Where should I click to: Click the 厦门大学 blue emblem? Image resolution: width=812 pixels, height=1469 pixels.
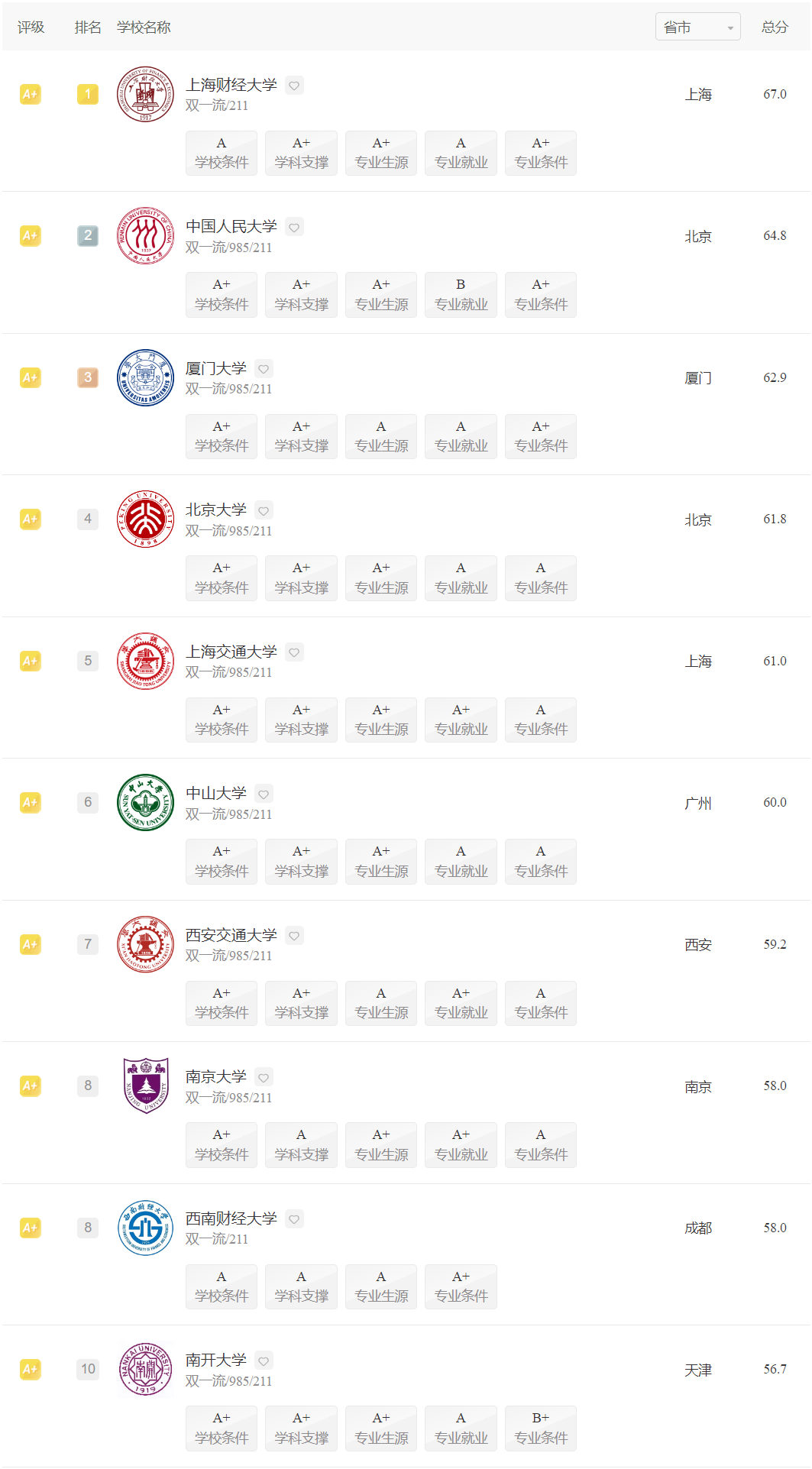click(145, 377)
